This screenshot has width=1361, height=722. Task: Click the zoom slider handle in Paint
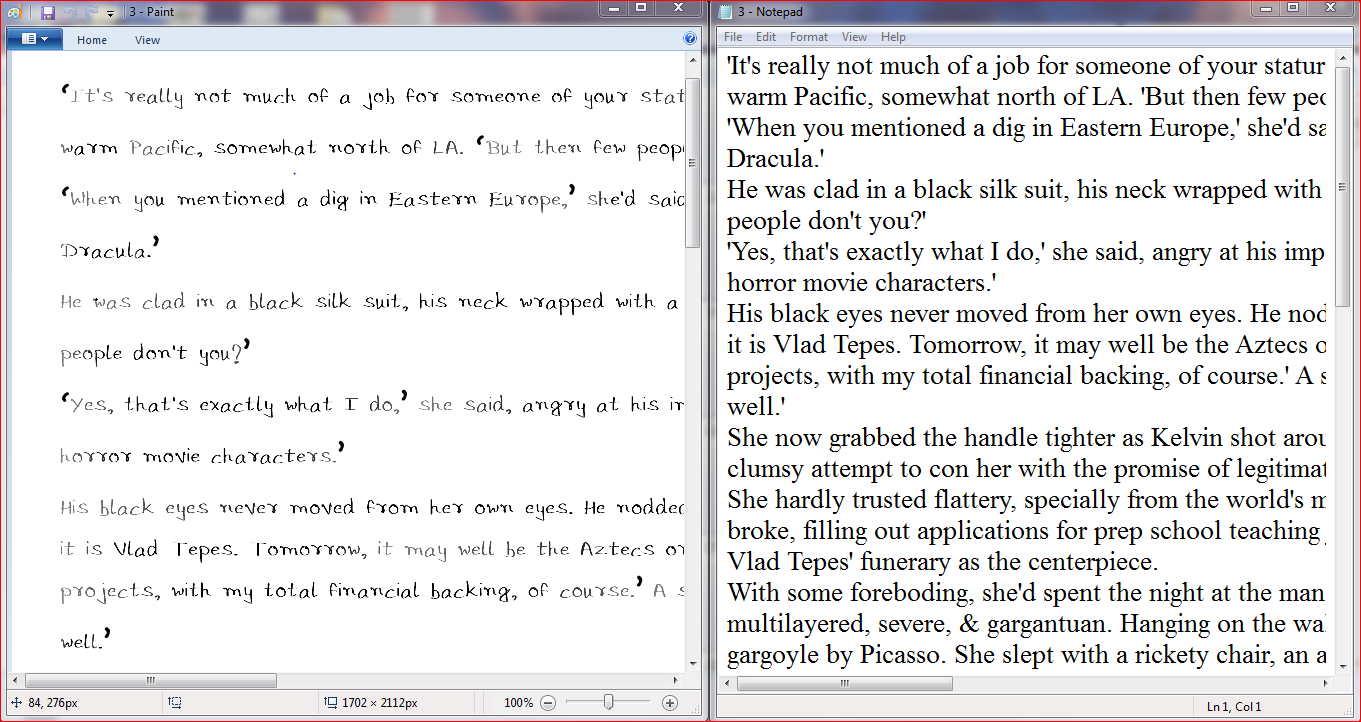coord(608,703)
